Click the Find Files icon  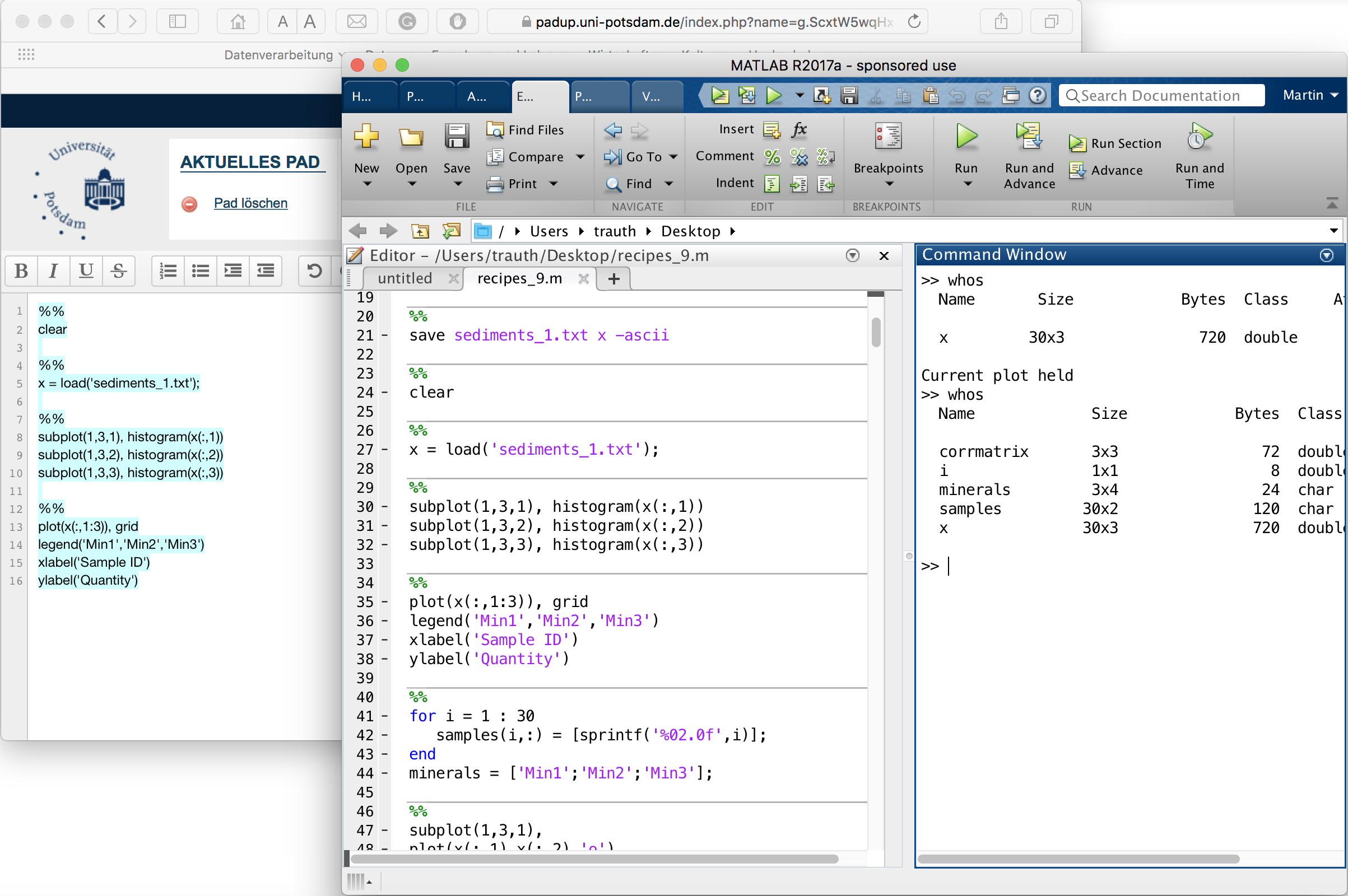(x=494, y=130)
